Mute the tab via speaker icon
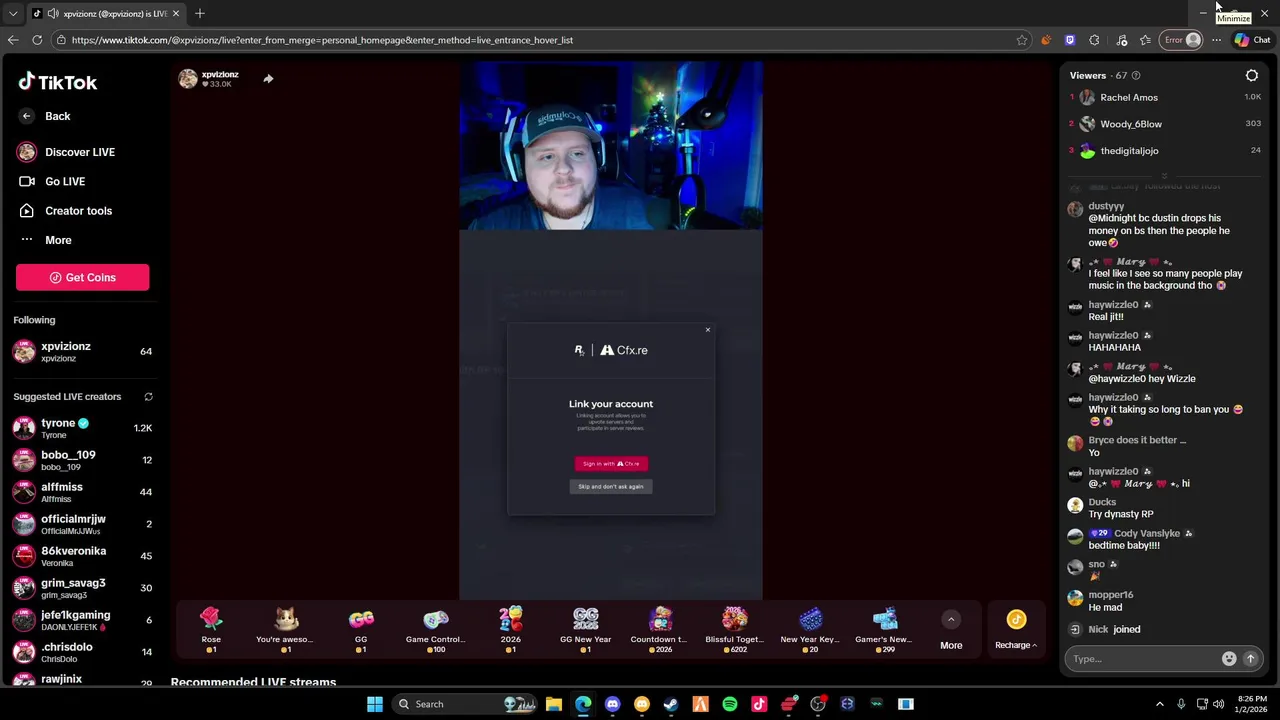The image size is (1280, 720). [x=52, y=13]
